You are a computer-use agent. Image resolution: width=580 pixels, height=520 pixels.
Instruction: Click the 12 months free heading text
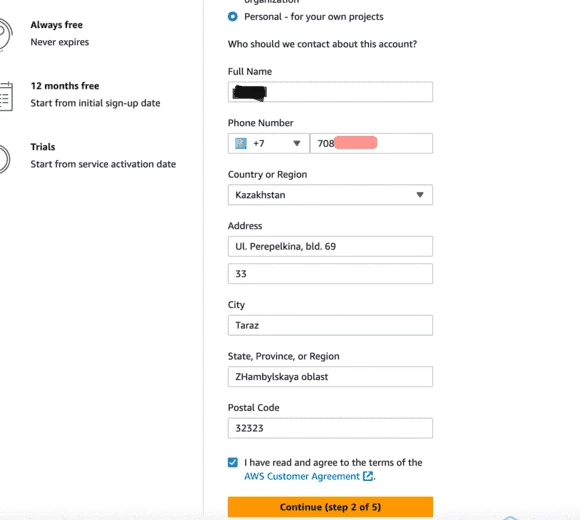(x=65, y=86)
